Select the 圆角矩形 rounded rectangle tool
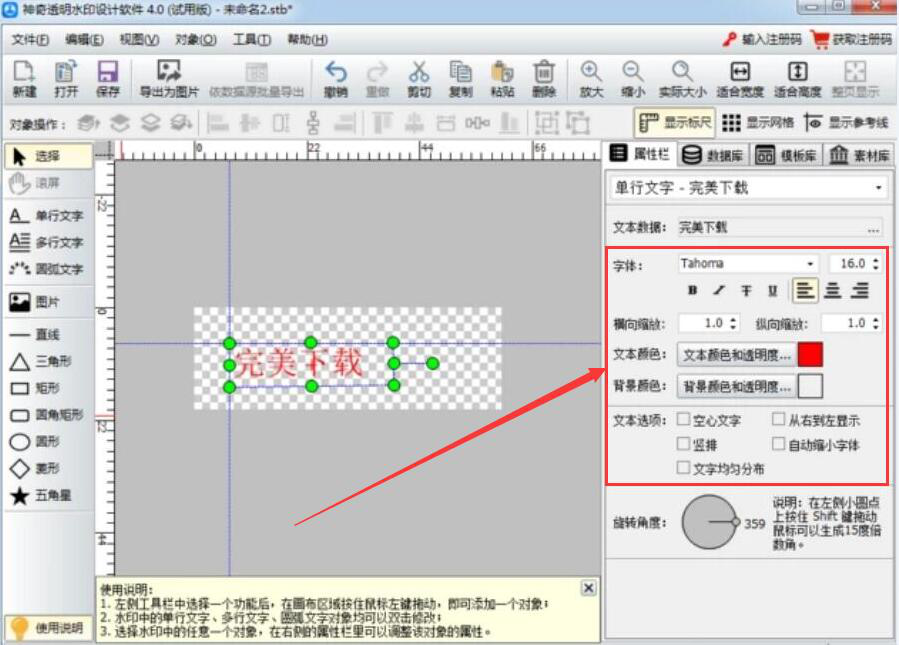Screen dimensions: 899x645 click(47, 415)
